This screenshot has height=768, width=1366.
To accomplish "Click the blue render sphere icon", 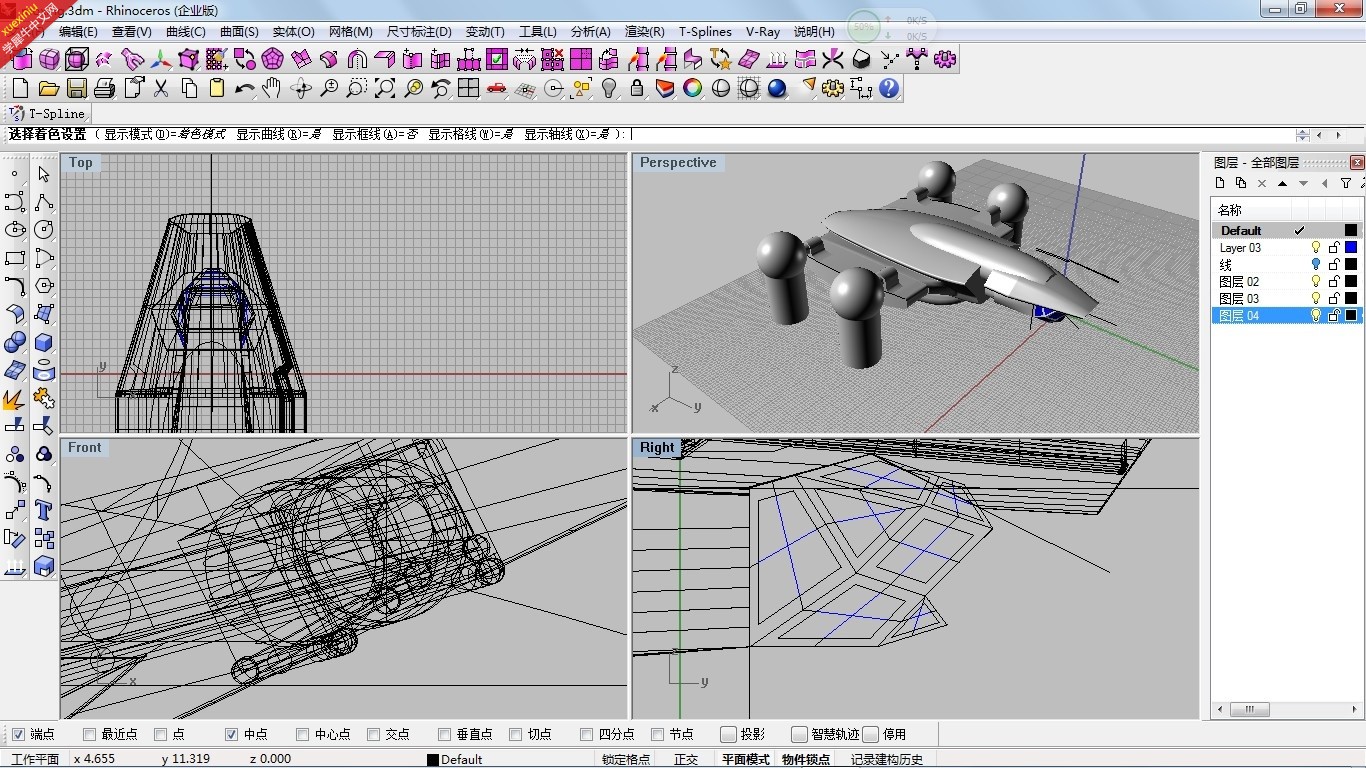I will pyautogui.click(x=777, y=89).
